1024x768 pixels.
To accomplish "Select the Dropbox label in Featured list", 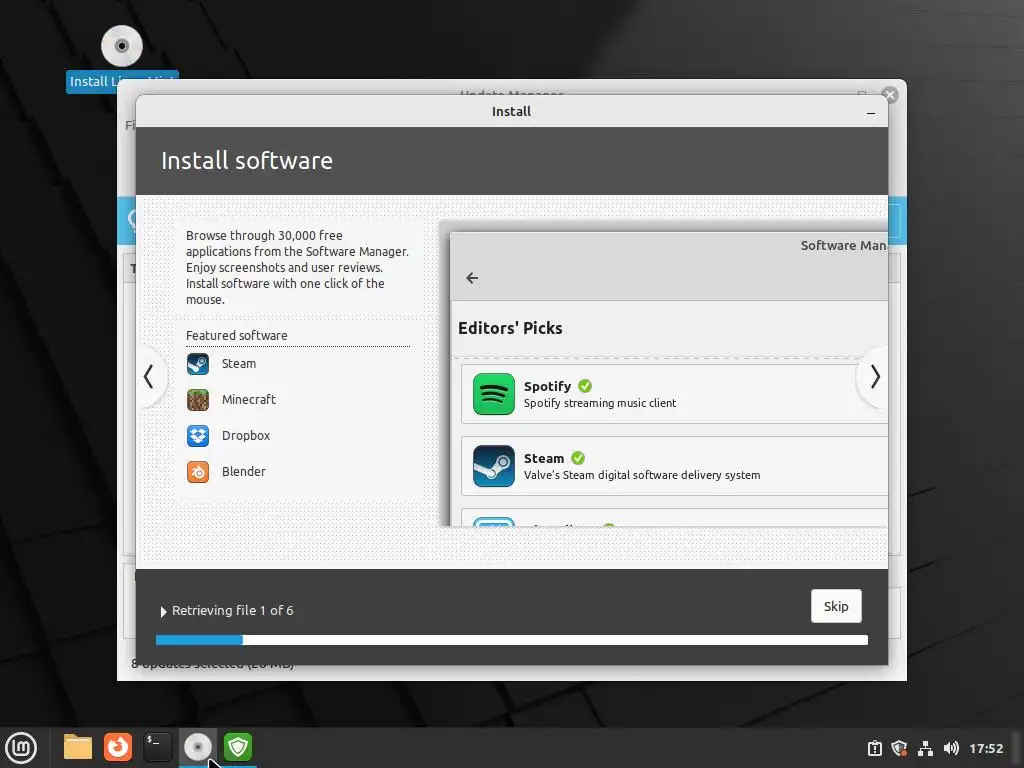I will click(x=246, y=436).
